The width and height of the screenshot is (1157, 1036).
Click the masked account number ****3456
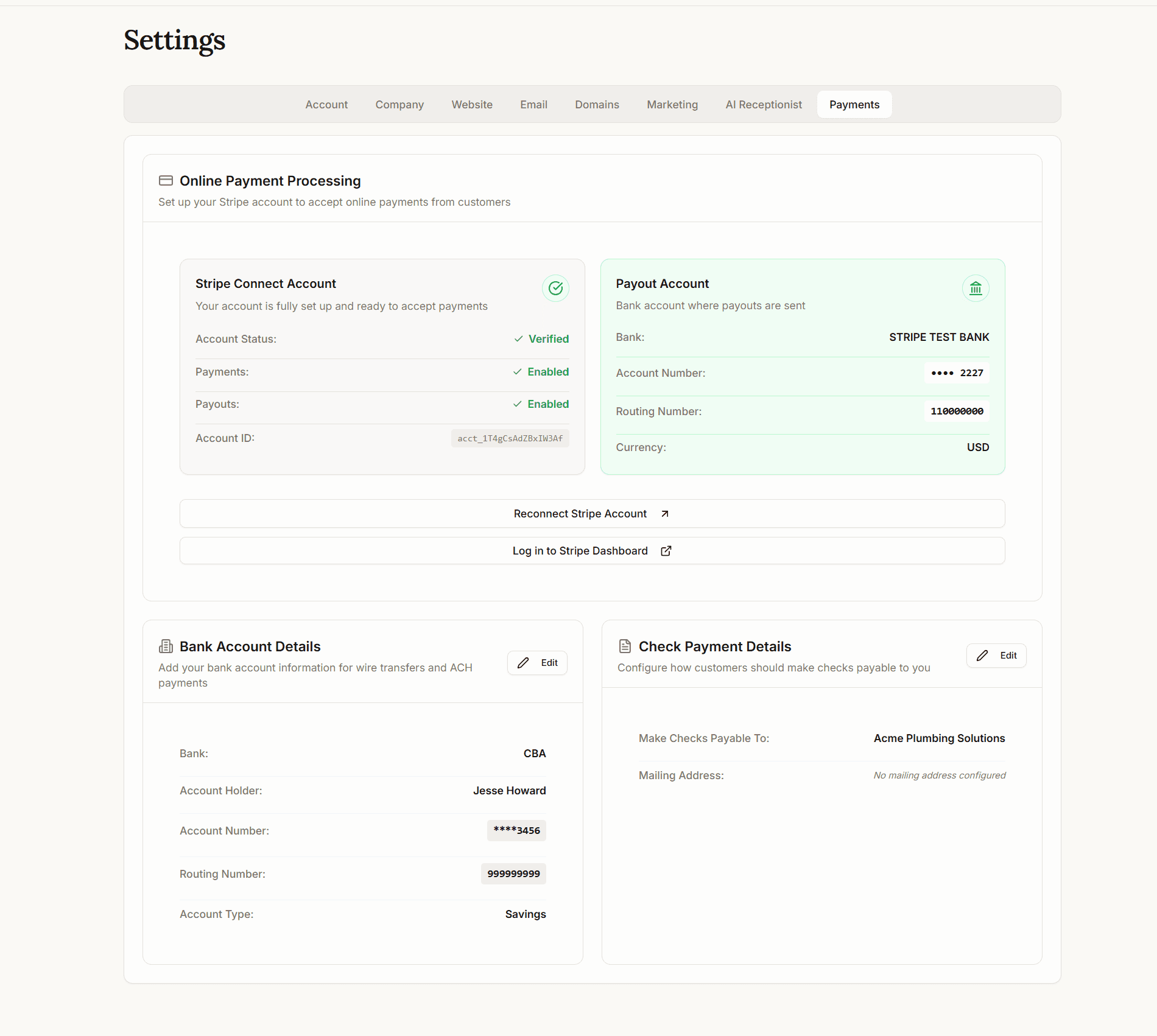[x=516, y=831]
